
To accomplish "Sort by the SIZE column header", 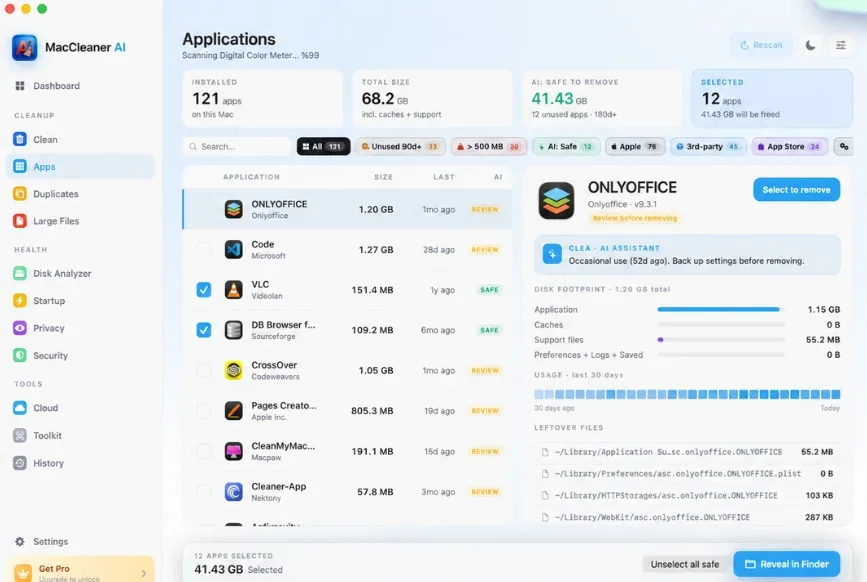I will click(383, 177).
